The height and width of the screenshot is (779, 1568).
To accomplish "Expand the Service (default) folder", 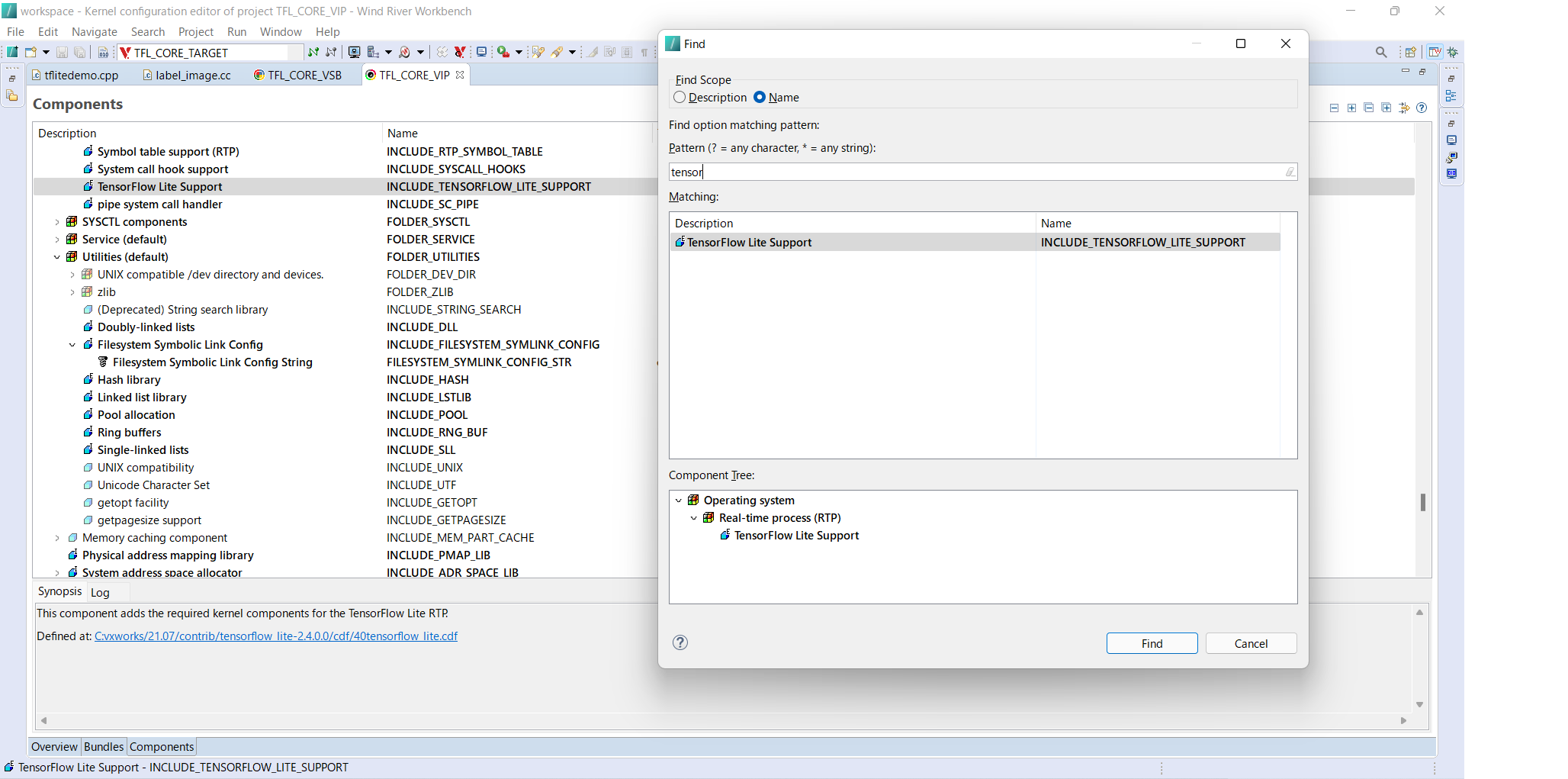I will click(x=56, y=240).
